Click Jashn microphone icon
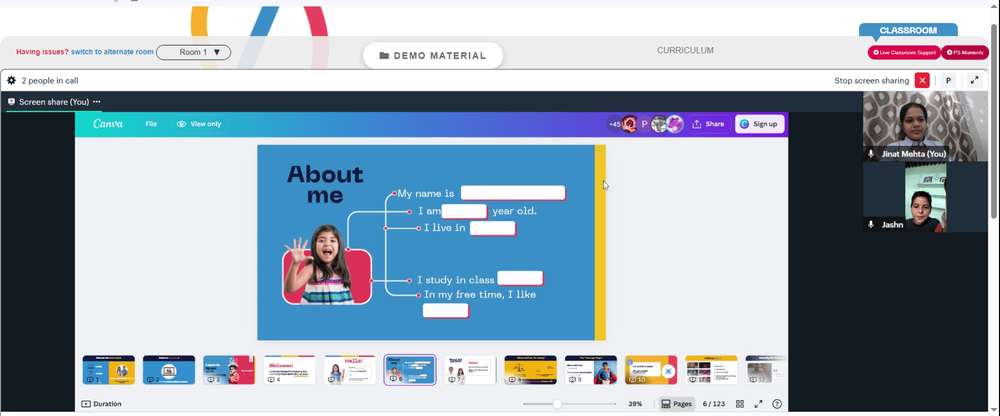The image size is (1000, 416). coord(871,225)
